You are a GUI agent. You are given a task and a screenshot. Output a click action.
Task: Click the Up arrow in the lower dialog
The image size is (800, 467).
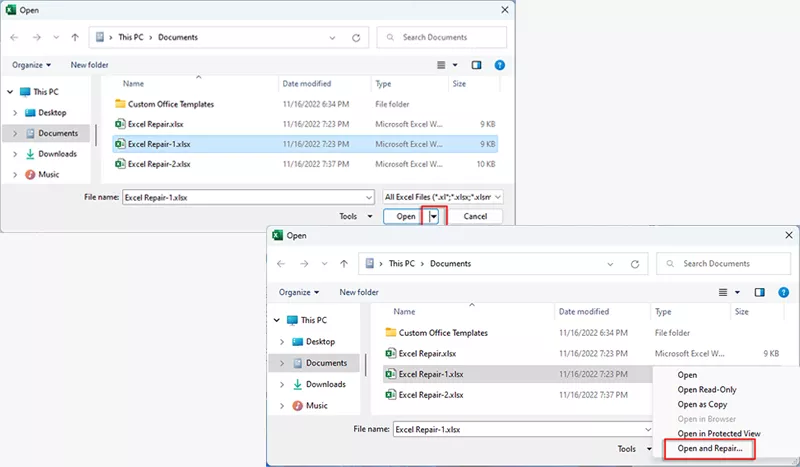(344, 264)
